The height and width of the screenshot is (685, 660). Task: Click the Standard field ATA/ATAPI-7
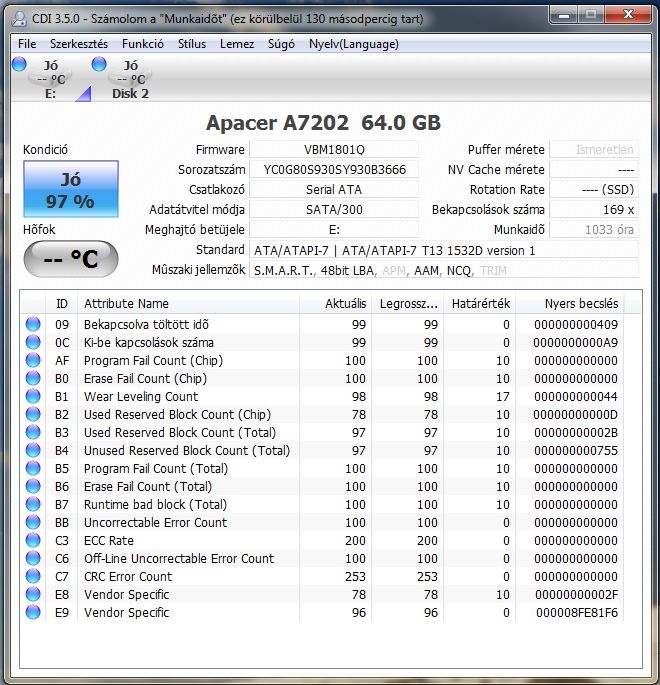click(444, 250)
